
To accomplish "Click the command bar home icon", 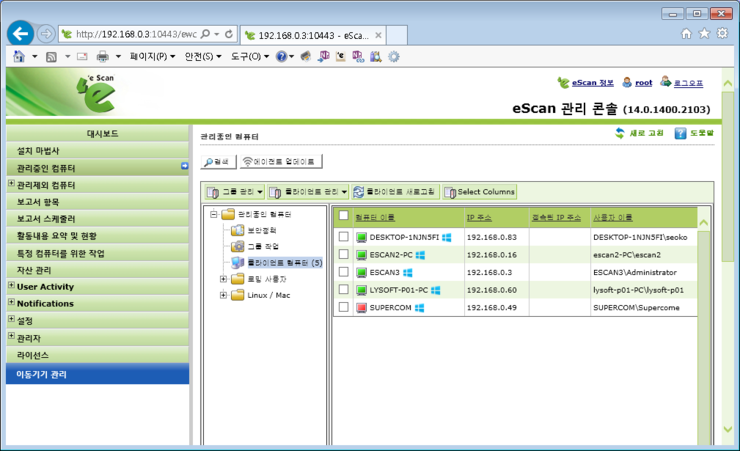I will click(x=19, y=57).
